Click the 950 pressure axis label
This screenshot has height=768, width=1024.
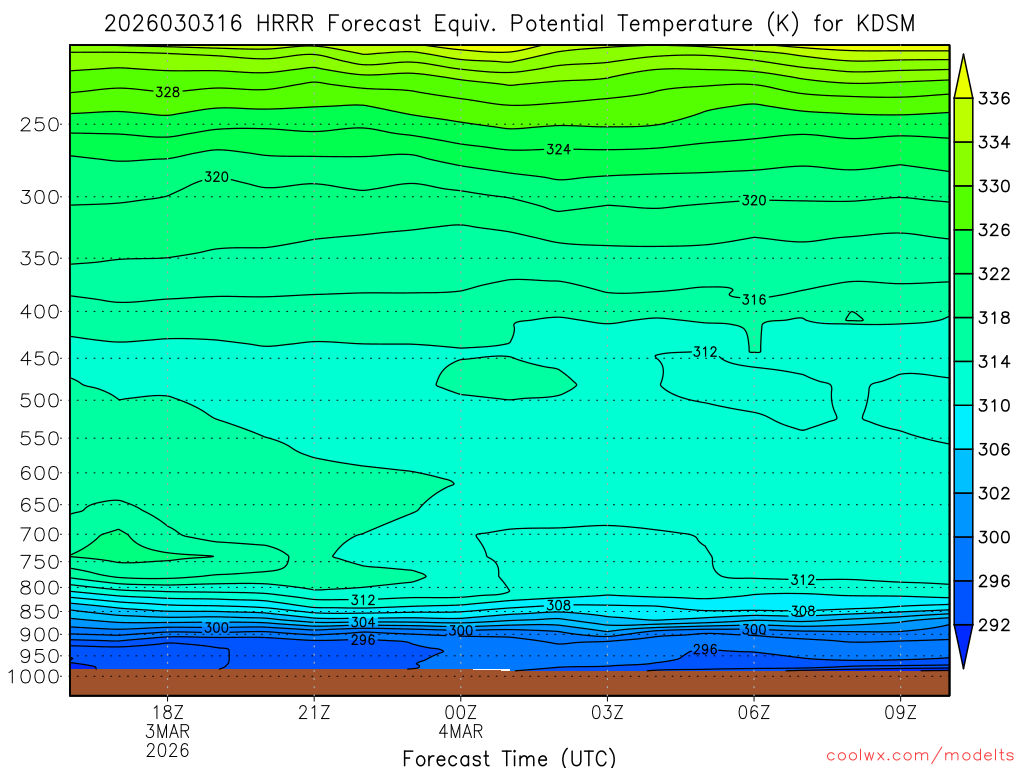40,656
